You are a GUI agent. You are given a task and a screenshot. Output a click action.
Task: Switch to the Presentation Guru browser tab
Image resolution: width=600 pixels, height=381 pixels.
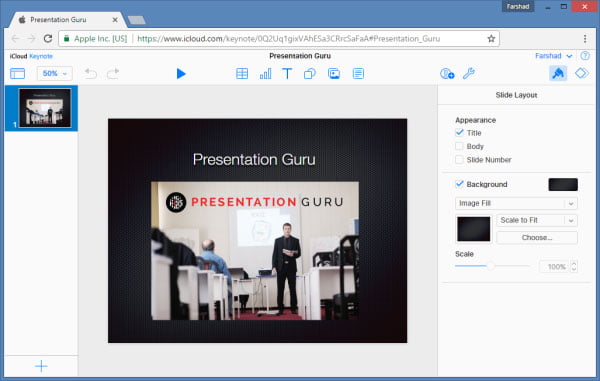(67, 20)
